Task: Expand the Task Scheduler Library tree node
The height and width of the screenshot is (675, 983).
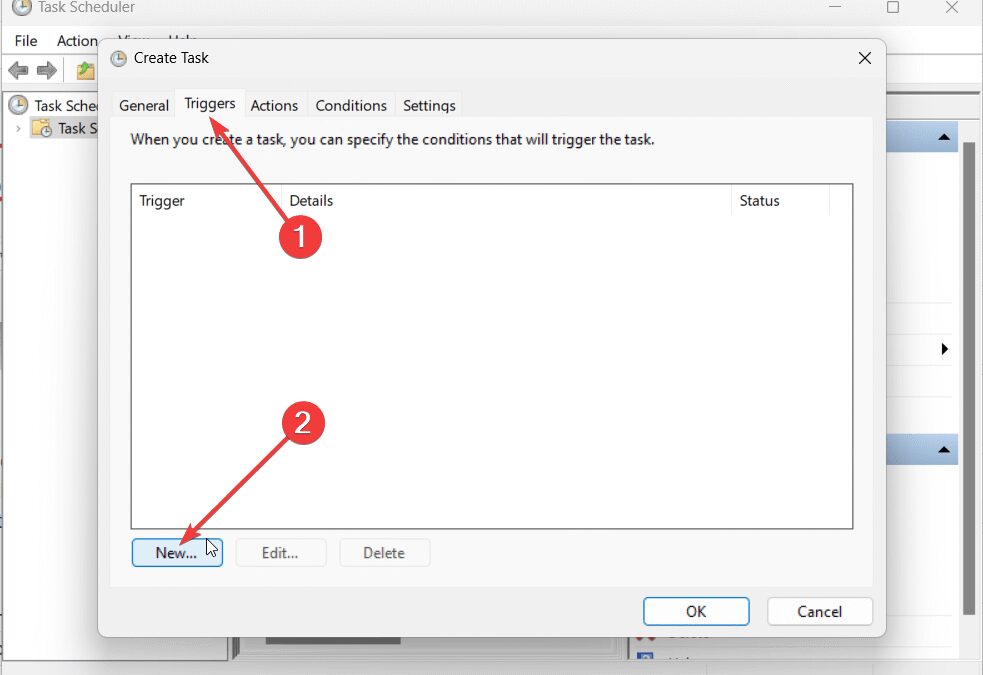Action: (x=18, y=128)
